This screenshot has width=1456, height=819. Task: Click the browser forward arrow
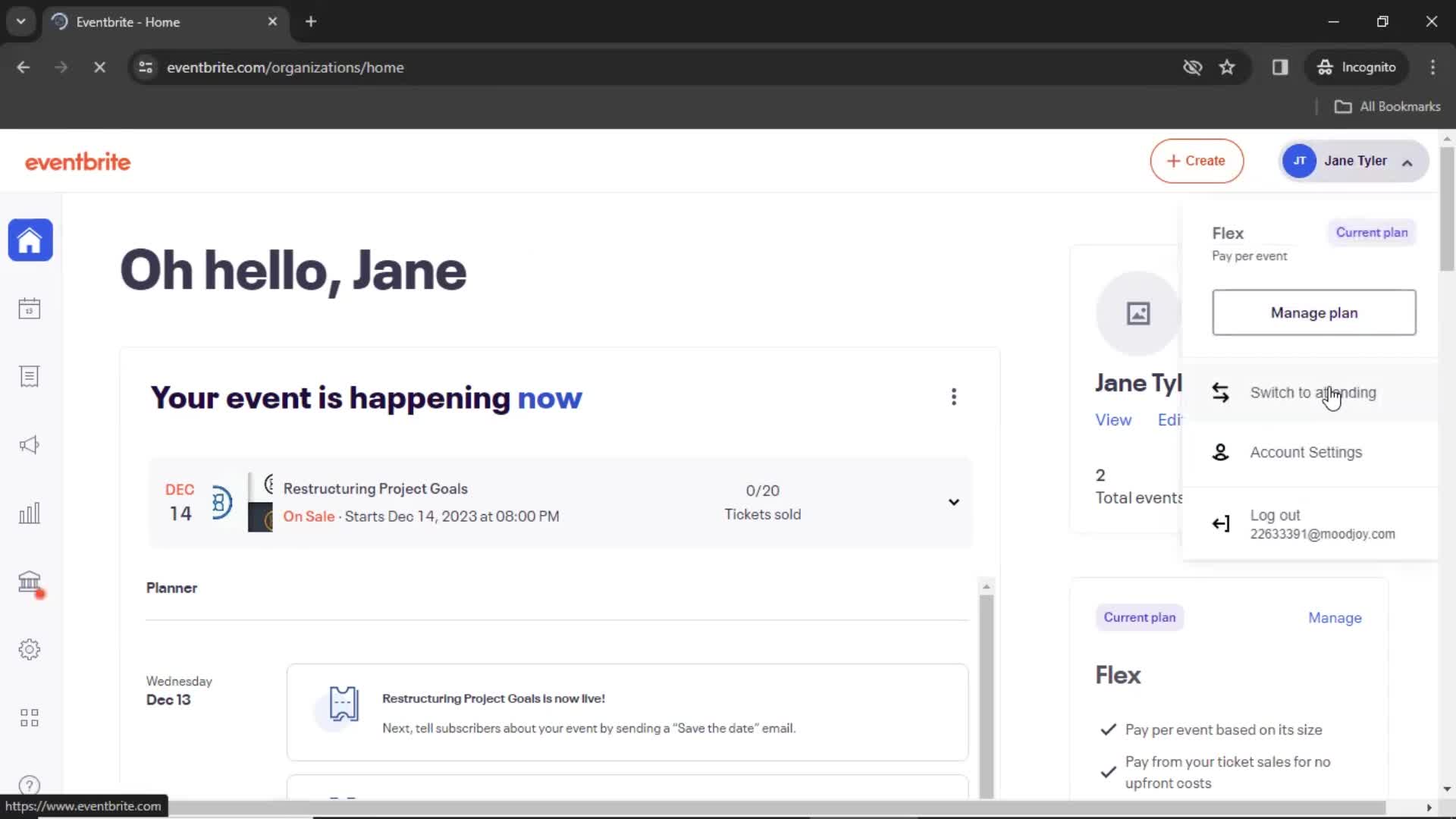point(61,67)
